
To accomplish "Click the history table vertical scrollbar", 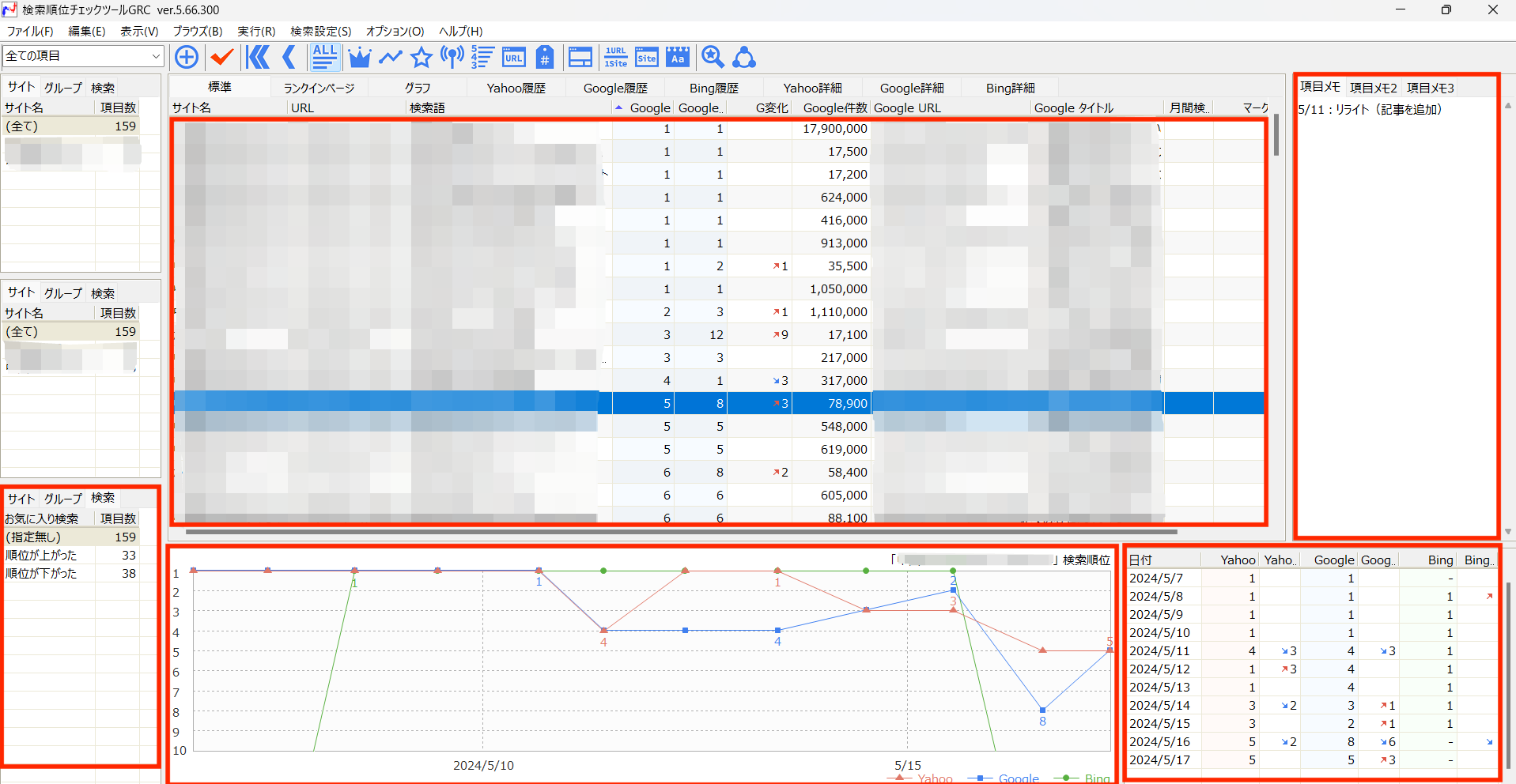I will pos(1507,676).
